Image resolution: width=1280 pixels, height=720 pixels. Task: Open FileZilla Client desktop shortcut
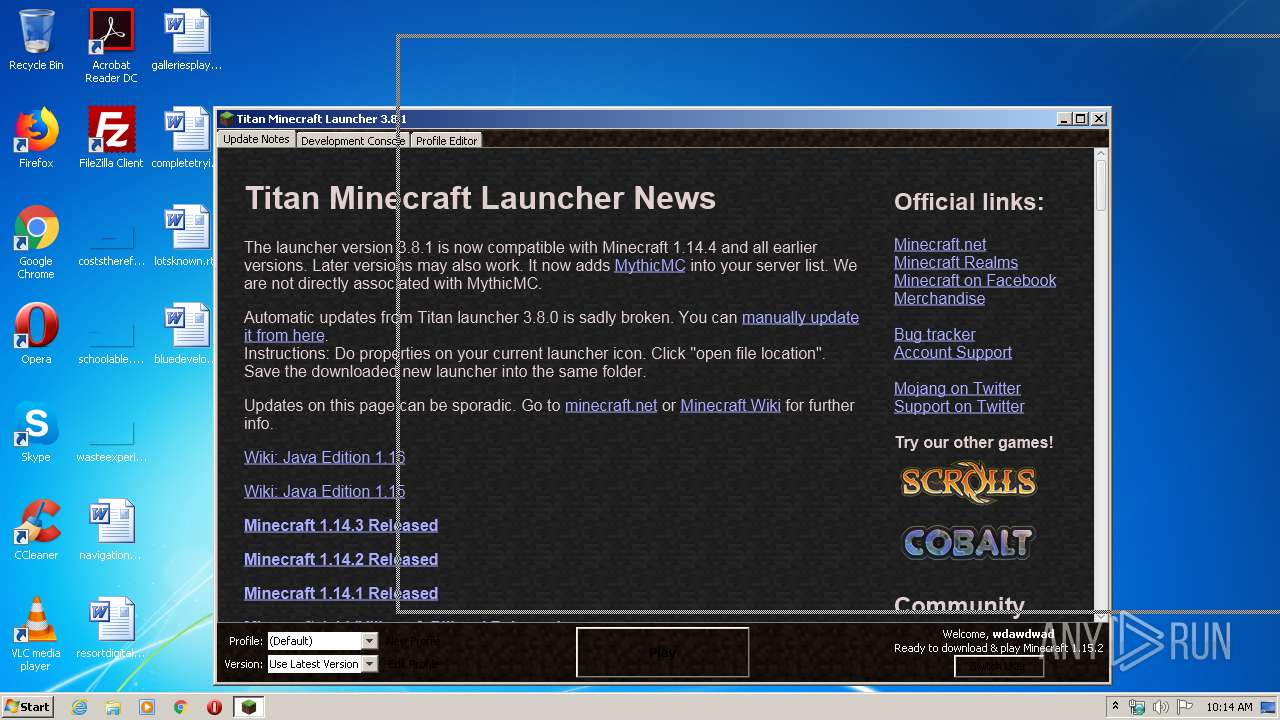pyautogui.click(x=111, y=138)
